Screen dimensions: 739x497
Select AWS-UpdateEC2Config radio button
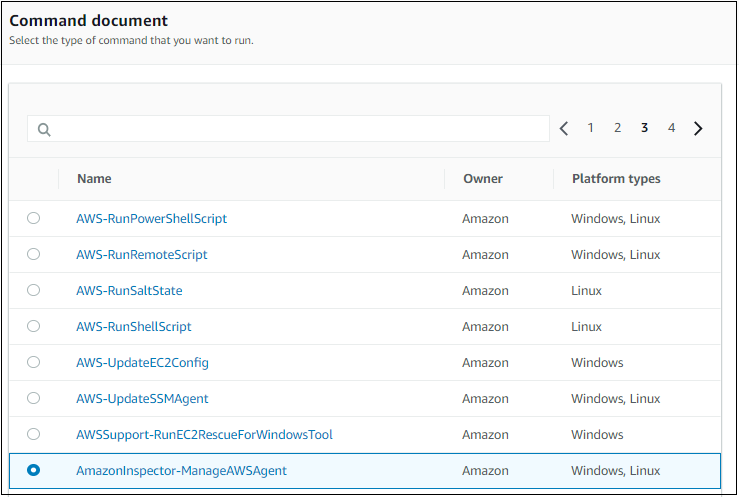[33, 362]
